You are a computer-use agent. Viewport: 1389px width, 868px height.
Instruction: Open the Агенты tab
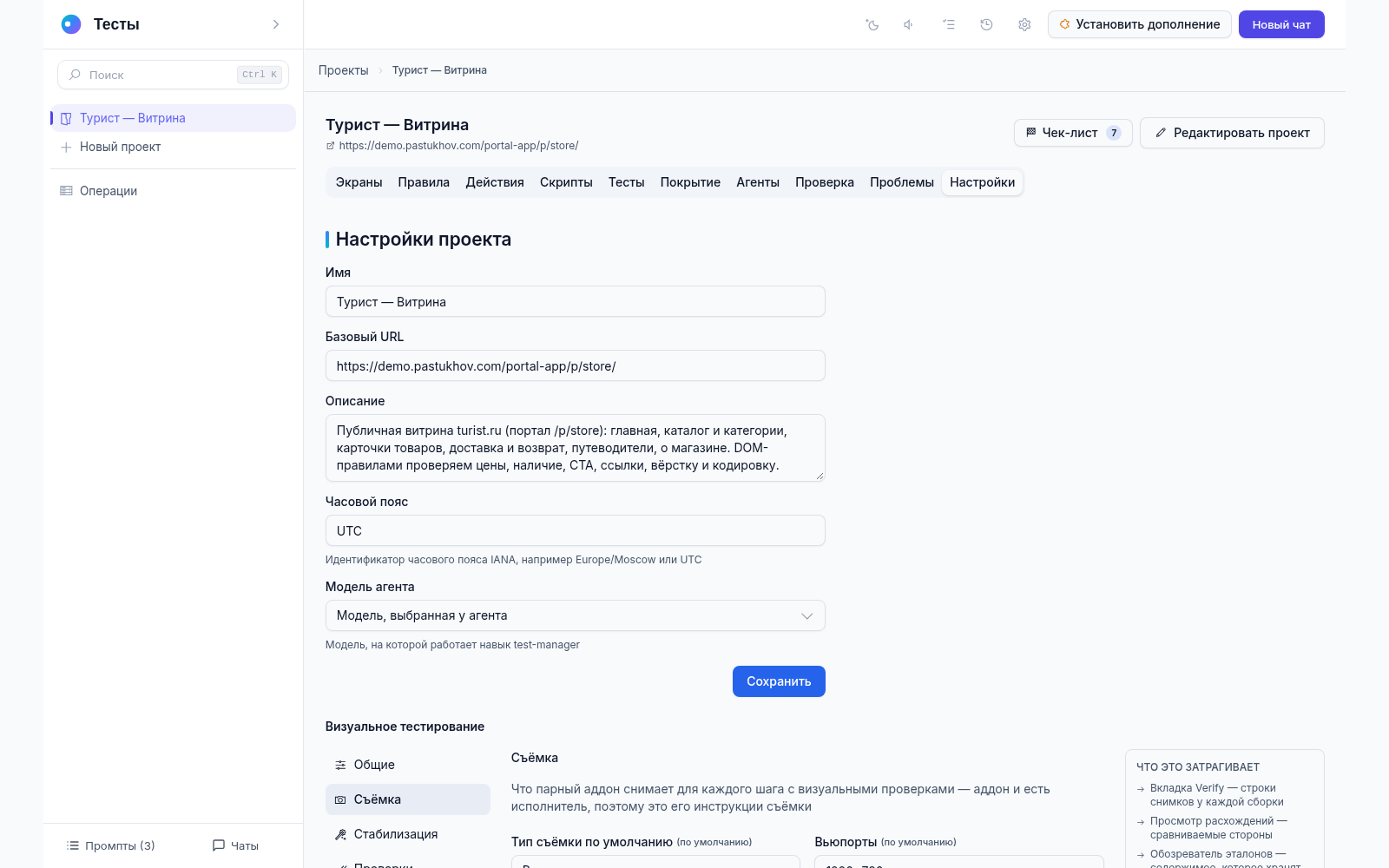coord(758,182)
